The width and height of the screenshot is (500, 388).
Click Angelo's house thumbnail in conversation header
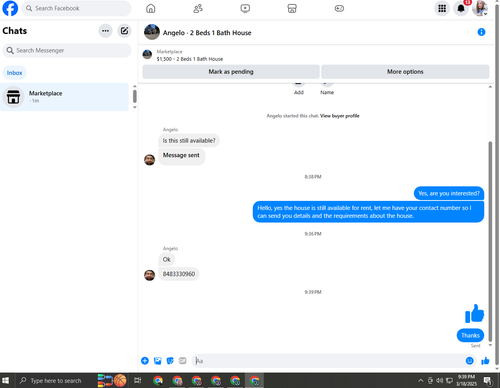[x=152, y=32]
